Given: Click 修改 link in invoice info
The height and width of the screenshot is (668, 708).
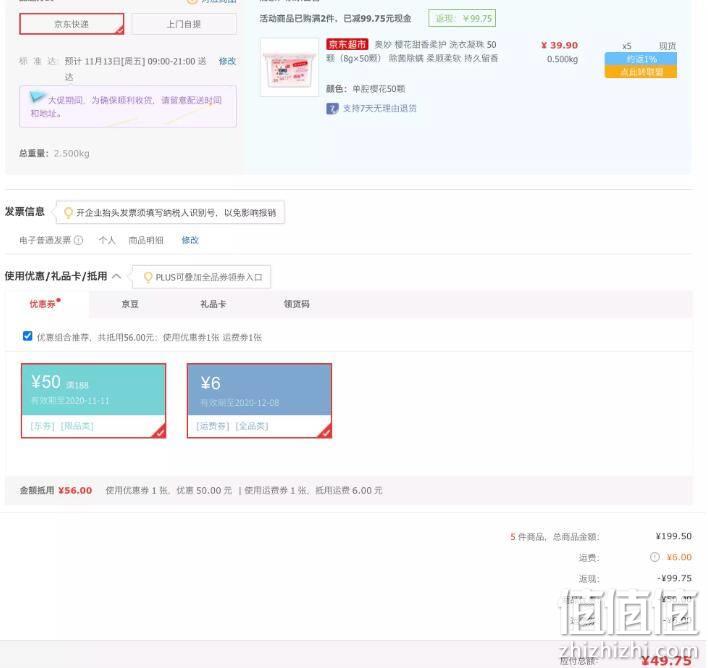Looking at the screenshot, I should click(190, 240).
